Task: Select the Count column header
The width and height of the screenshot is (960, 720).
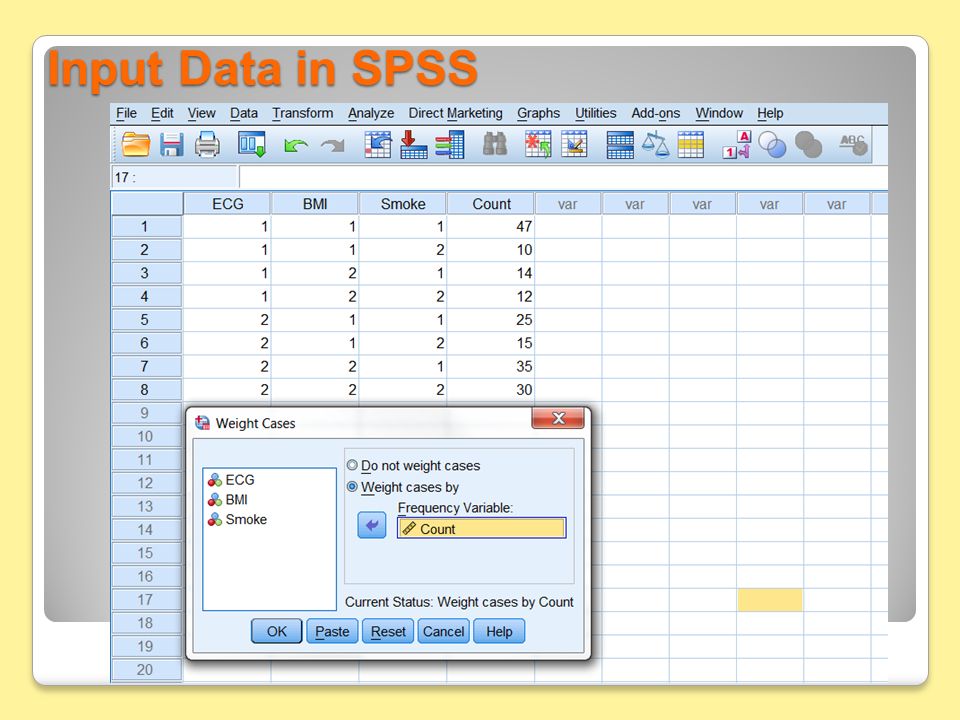Action: (491, 204)
